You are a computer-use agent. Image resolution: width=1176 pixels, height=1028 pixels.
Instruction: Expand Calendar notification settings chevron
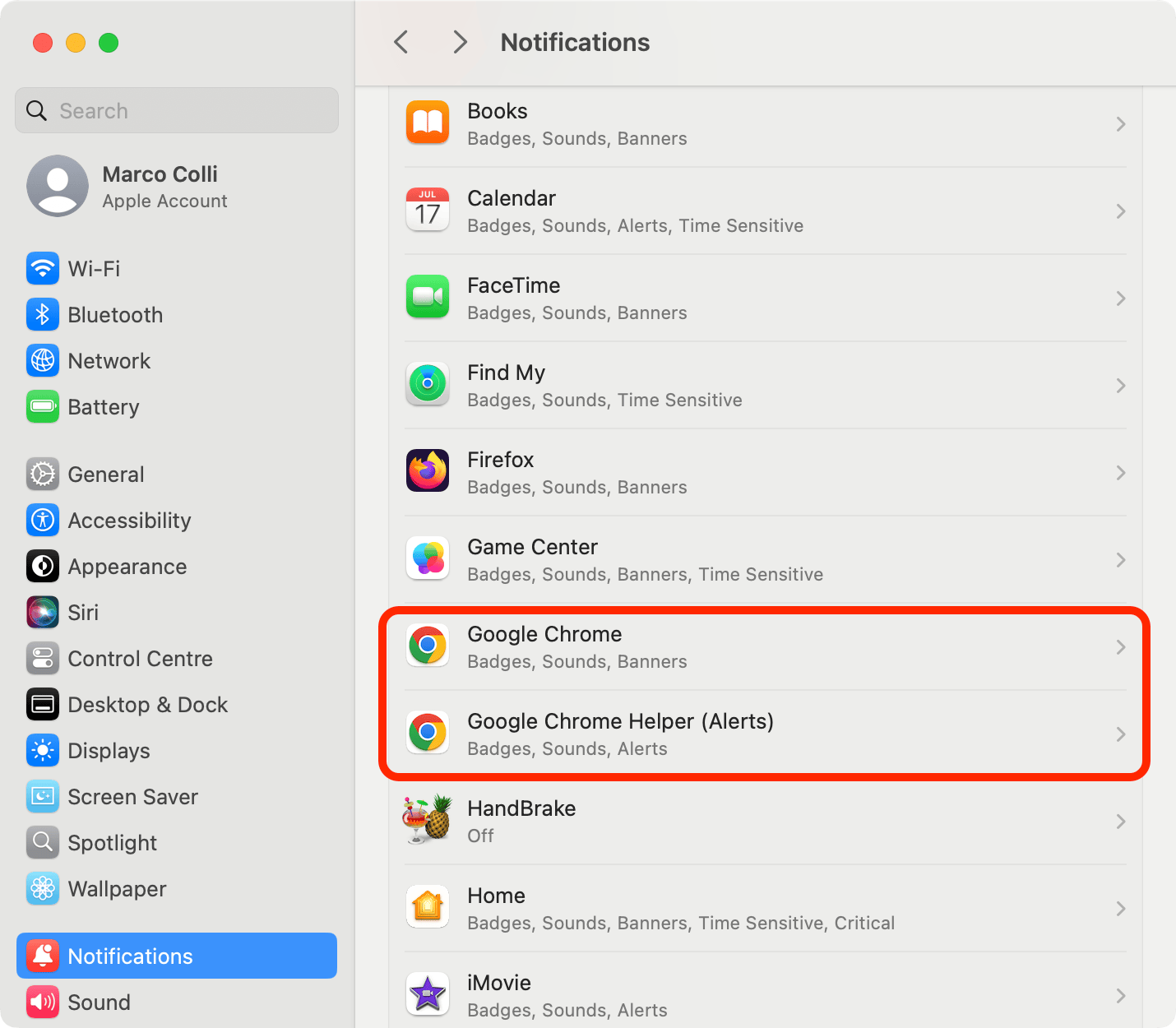point(1120,211)
